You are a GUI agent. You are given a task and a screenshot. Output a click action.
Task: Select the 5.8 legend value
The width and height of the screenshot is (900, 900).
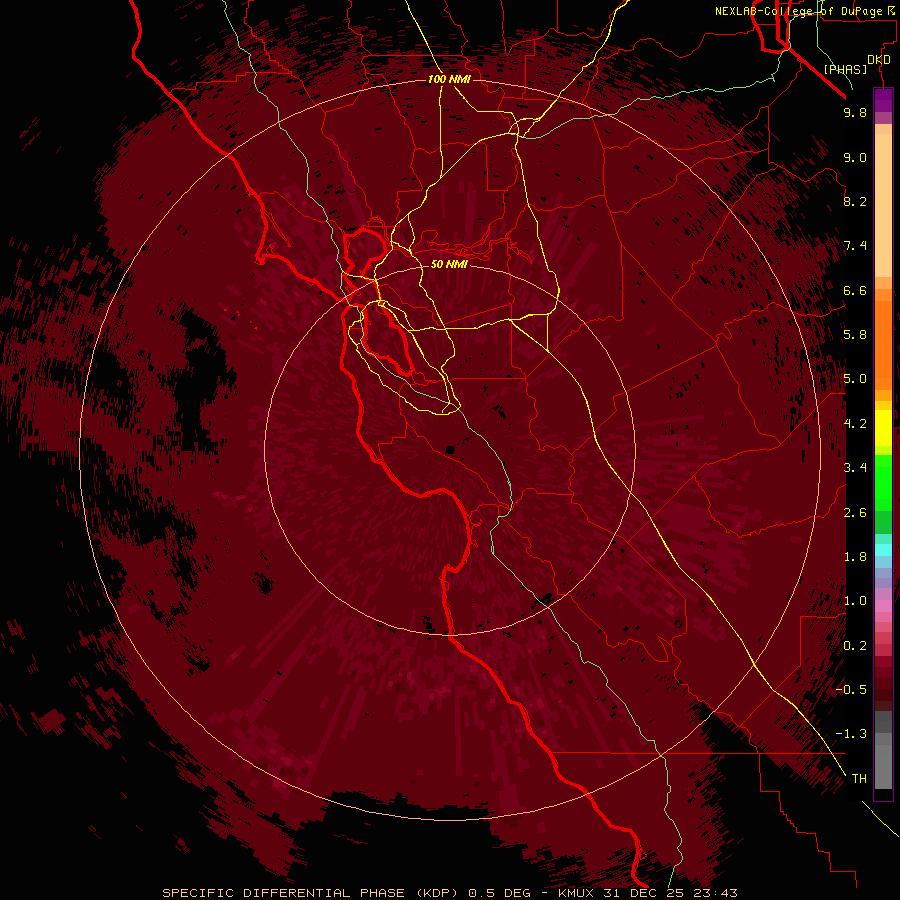pos(855,335)
